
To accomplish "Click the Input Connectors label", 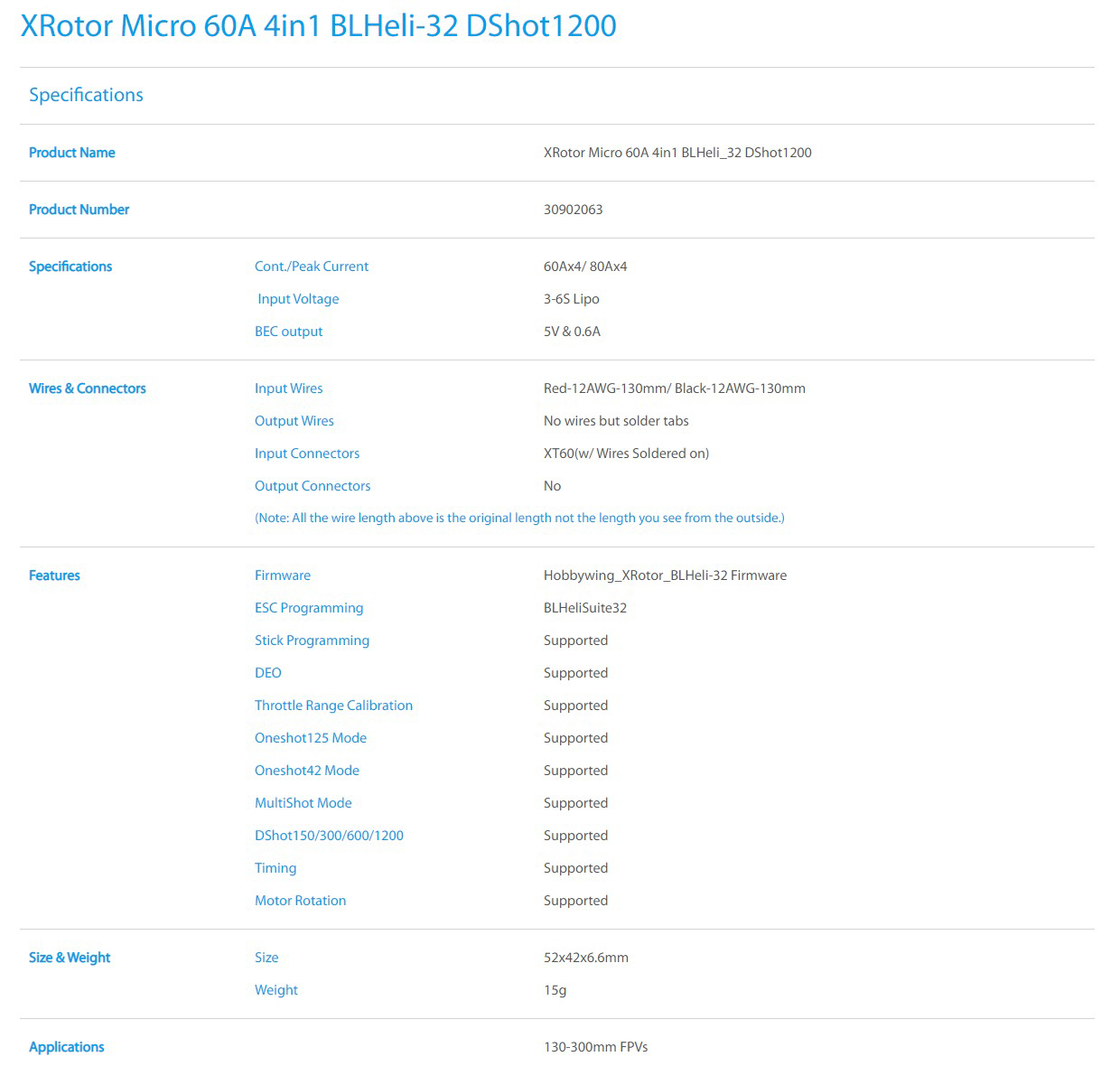I will tap(306, 454).
